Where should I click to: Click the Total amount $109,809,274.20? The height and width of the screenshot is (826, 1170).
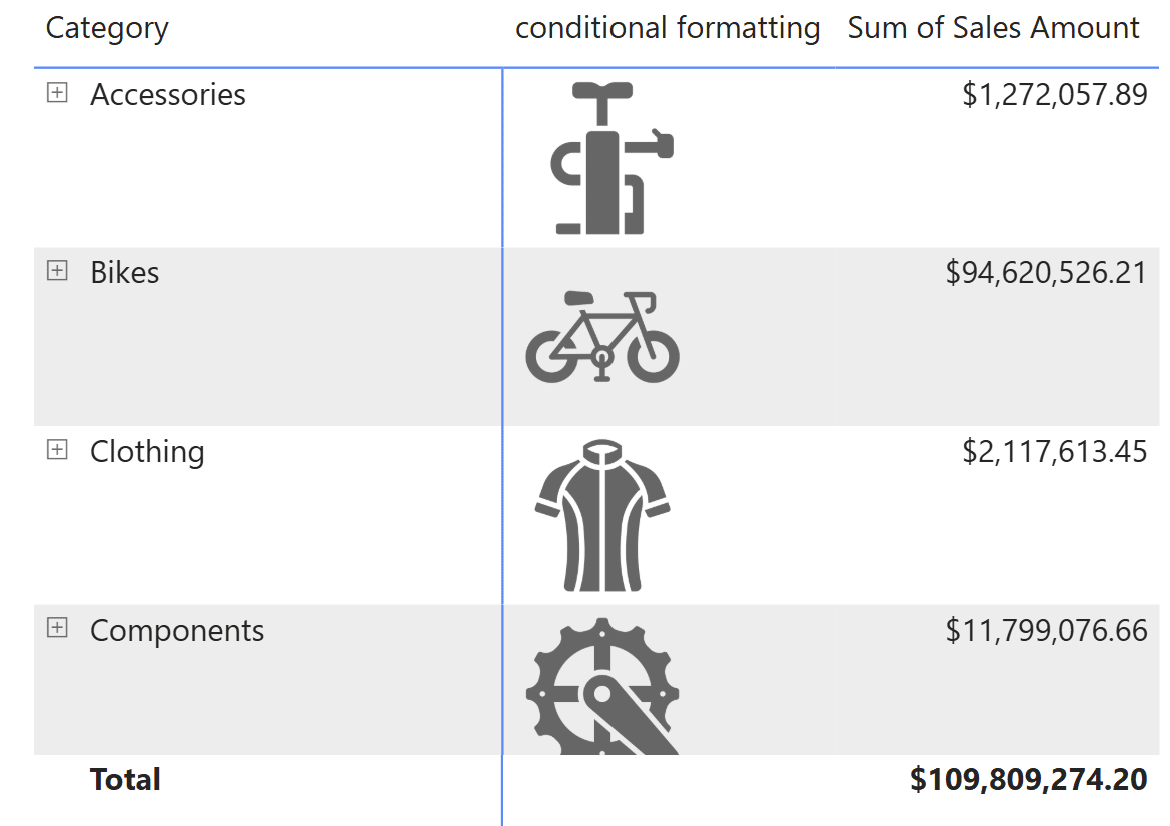[1028, 780]
